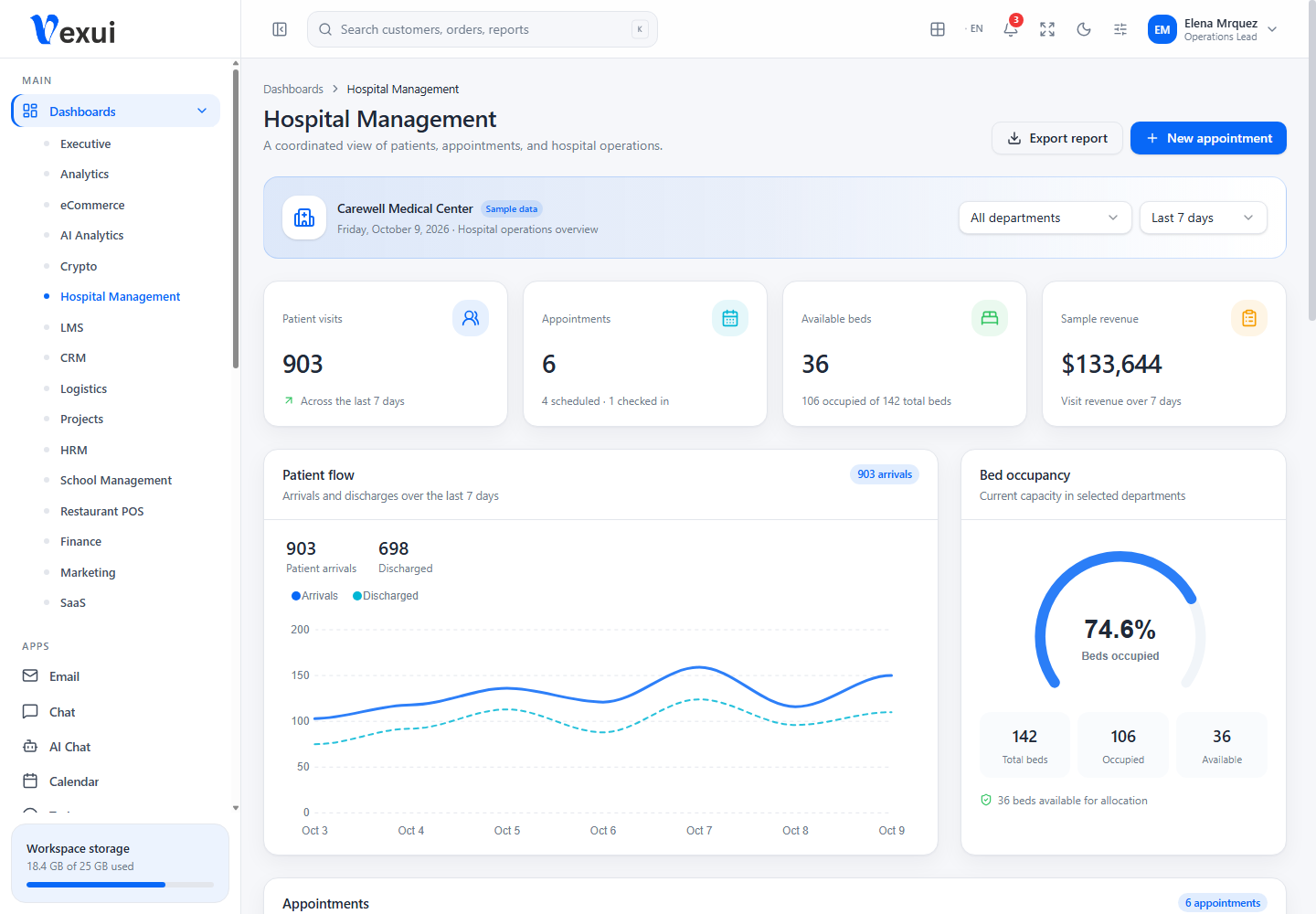Open the EN language selector

974,29
